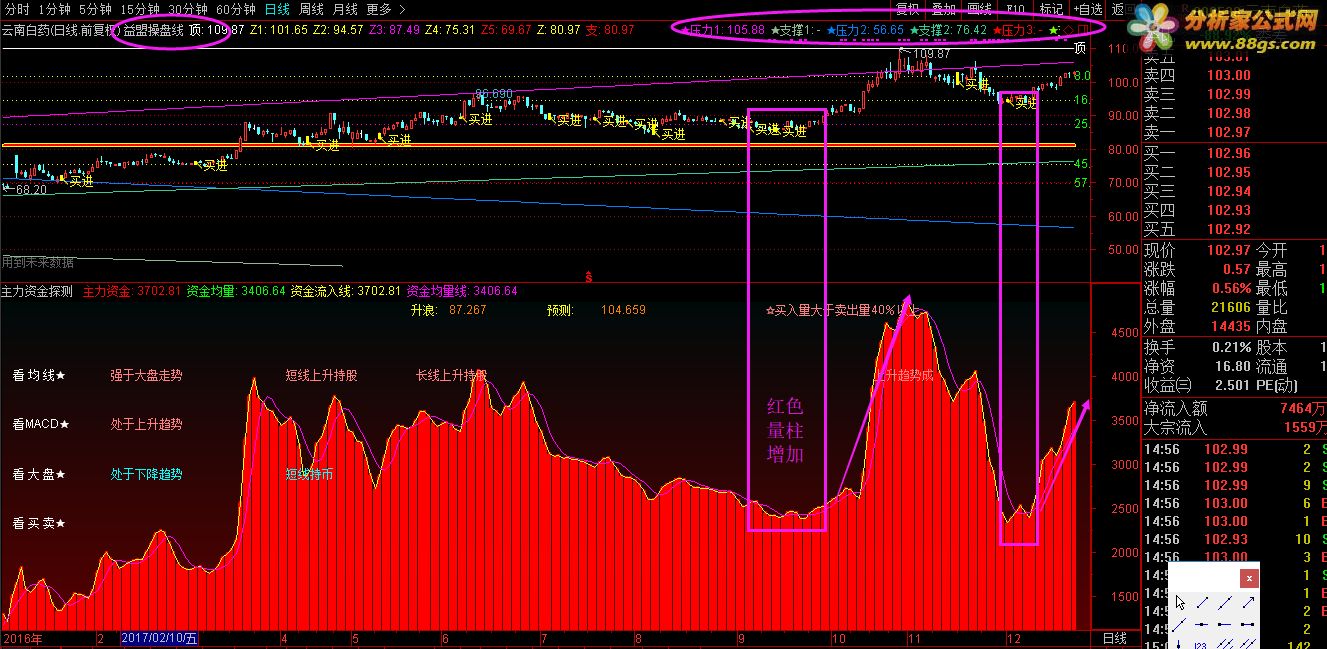Screen dimensions: 1327x649
Task: Switch to 30分钟 period
Action: 188,9
